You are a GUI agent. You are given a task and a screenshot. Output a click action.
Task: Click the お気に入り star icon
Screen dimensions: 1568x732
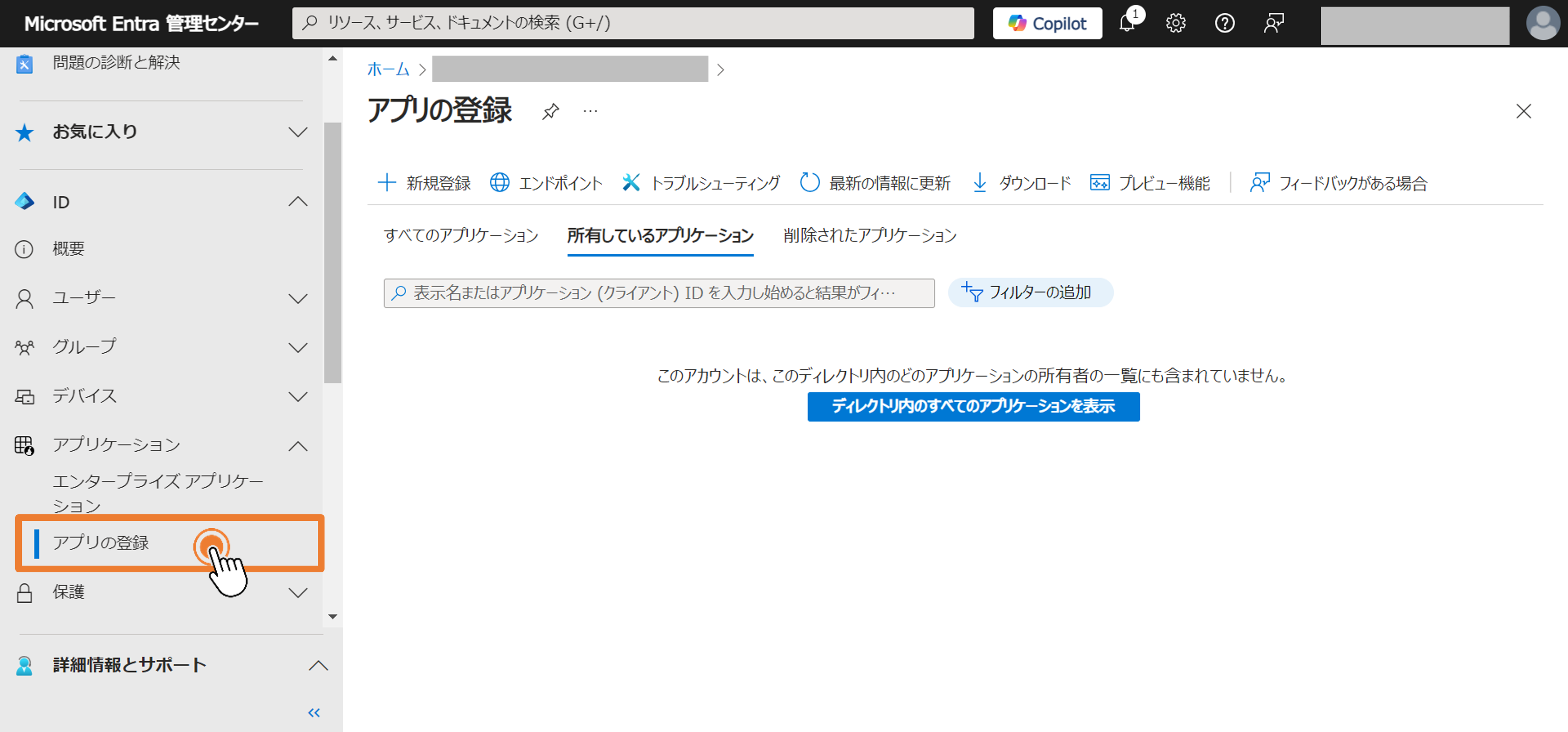point(24,132)
